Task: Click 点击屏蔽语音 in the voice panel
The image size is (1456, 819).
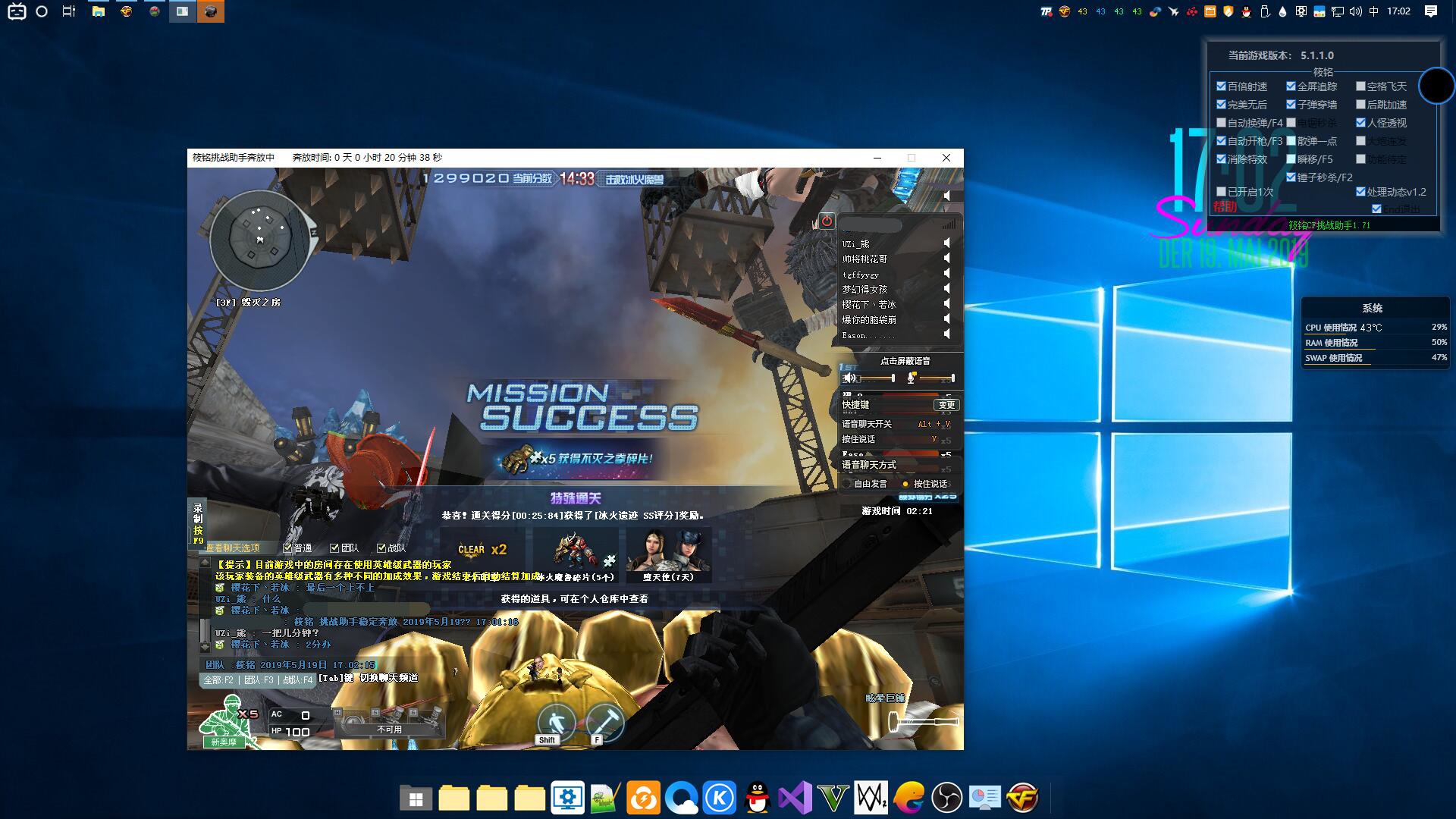Action: (x=905, y=361)
